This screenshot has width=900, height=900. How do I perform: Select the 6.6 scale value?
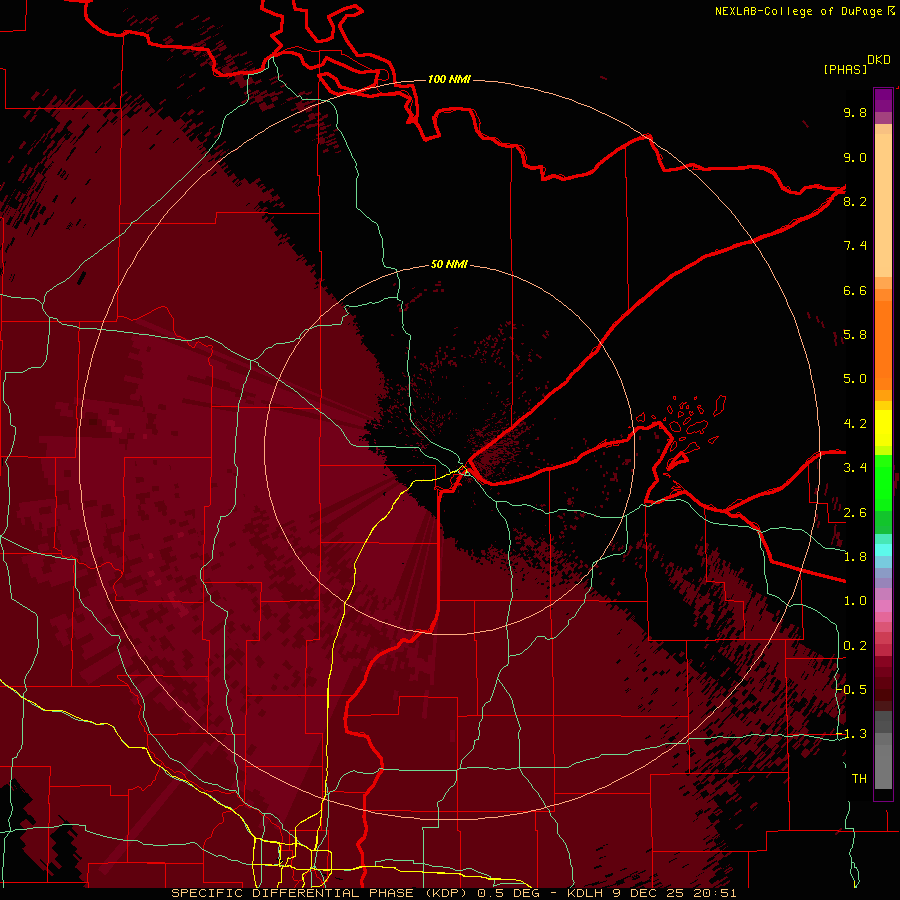click(855, 290)
